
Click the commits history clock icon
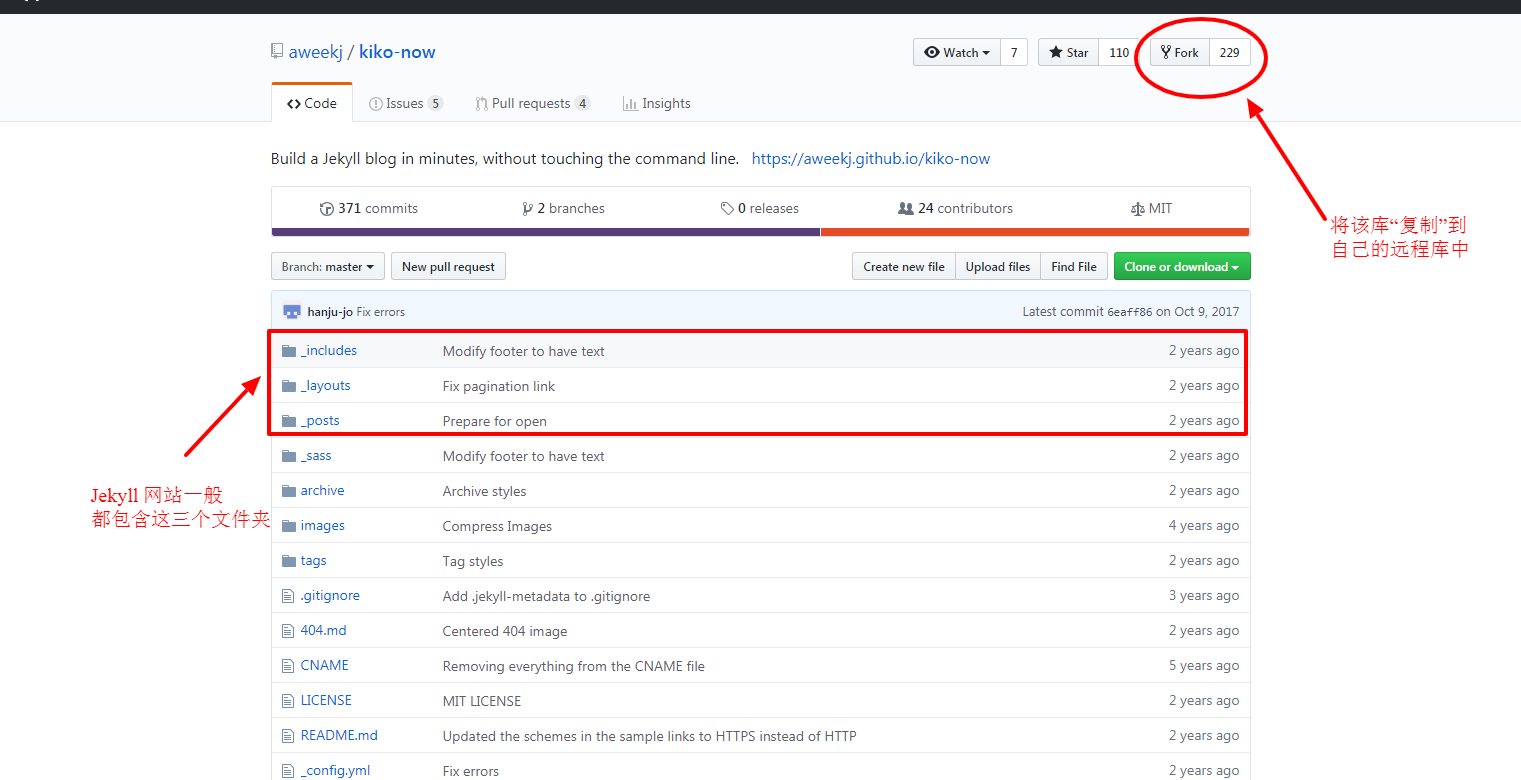coord(326,209)
